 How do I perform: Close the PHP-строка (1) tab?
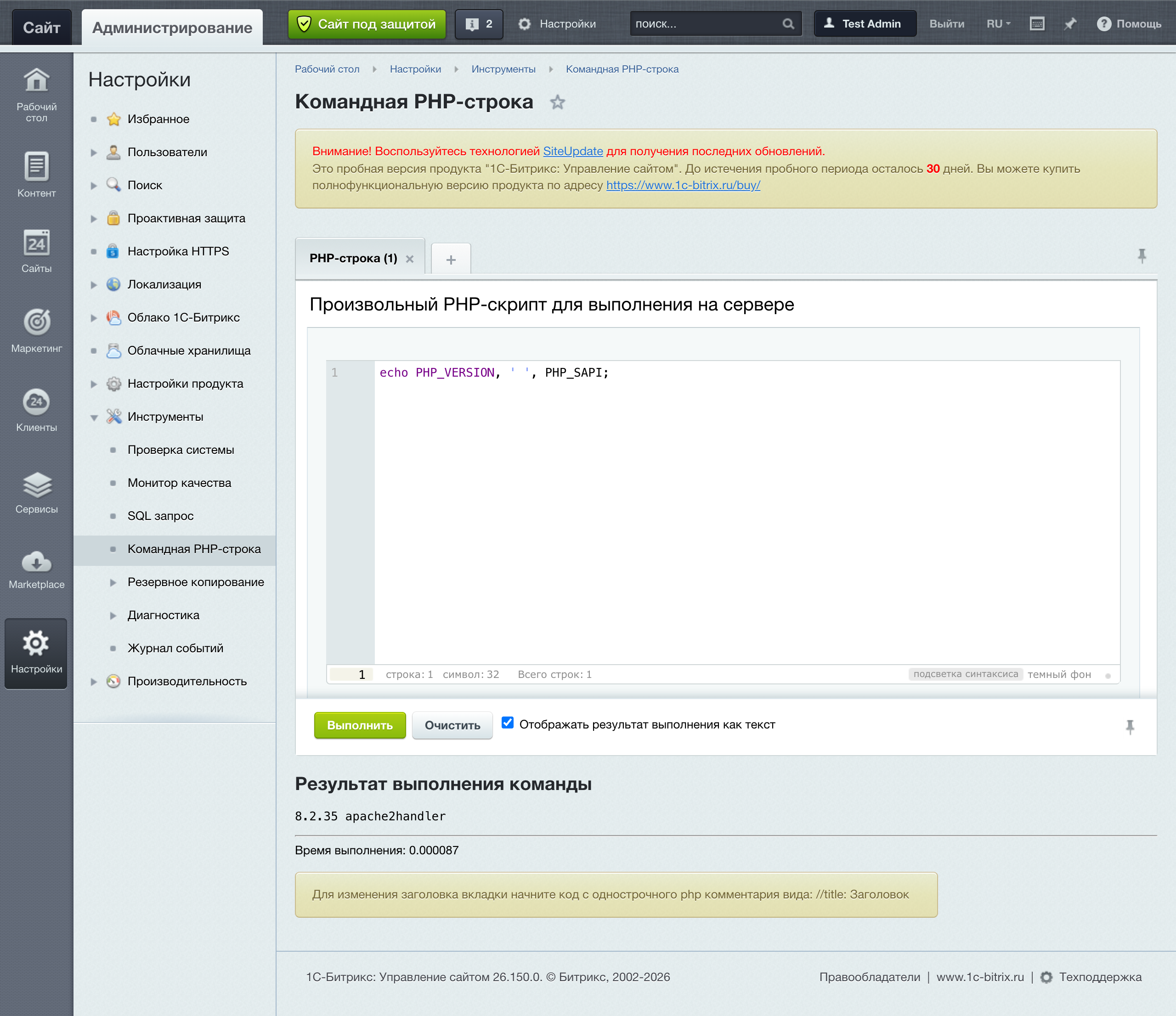[410, 259]
